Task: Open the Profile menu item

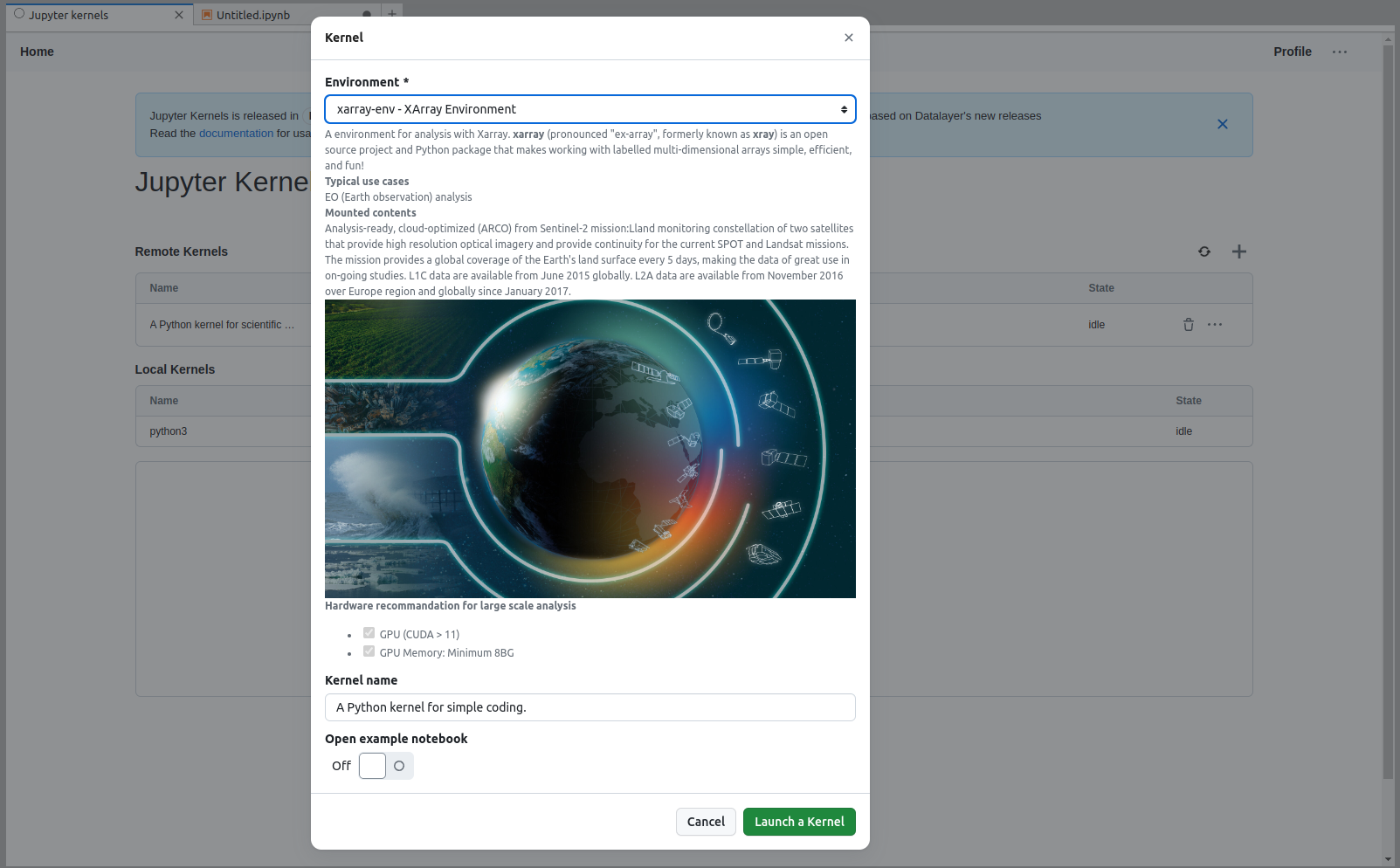Action: (1293, 52)
